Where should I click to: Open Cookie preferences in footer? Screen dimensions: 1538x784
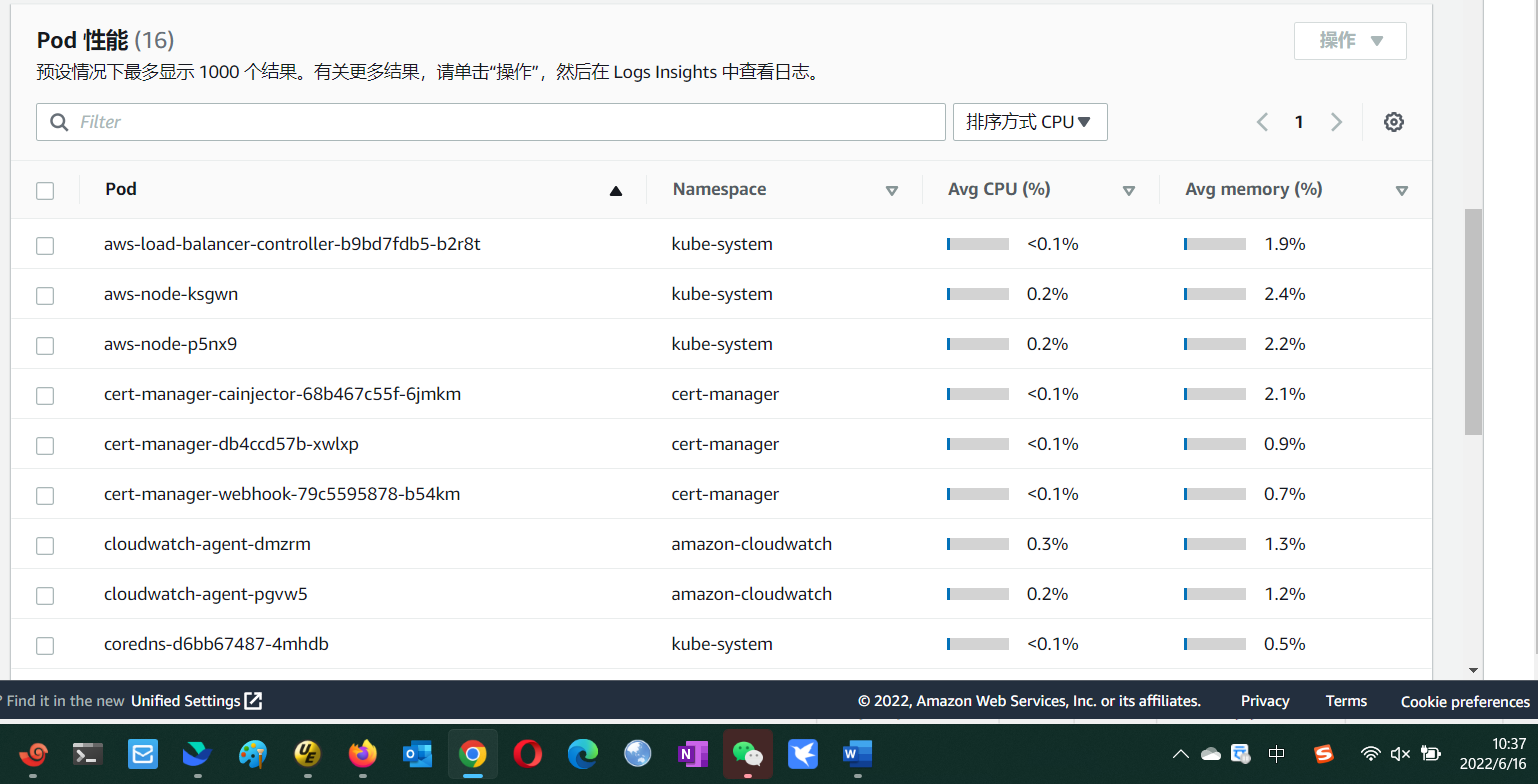[1465, 701]
